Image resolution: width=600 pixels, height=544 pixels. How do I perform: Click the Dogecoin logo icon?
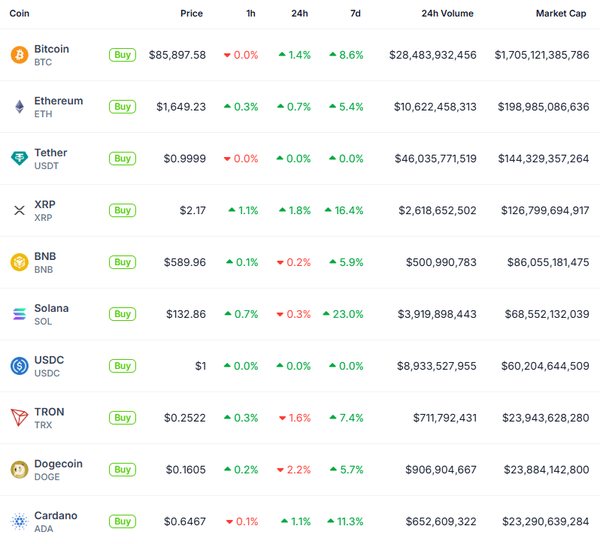(x=19, y=469)
